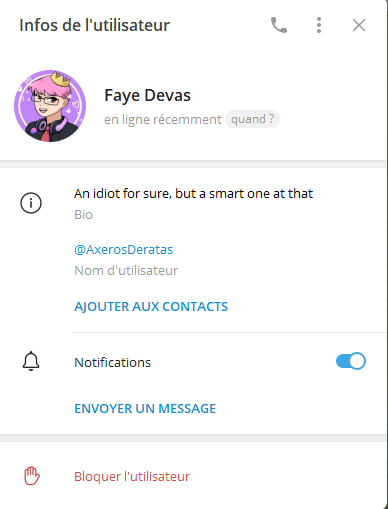388x509 pixels.
Task: Open the three-dot more options menu
Action: tap(319, 25)
